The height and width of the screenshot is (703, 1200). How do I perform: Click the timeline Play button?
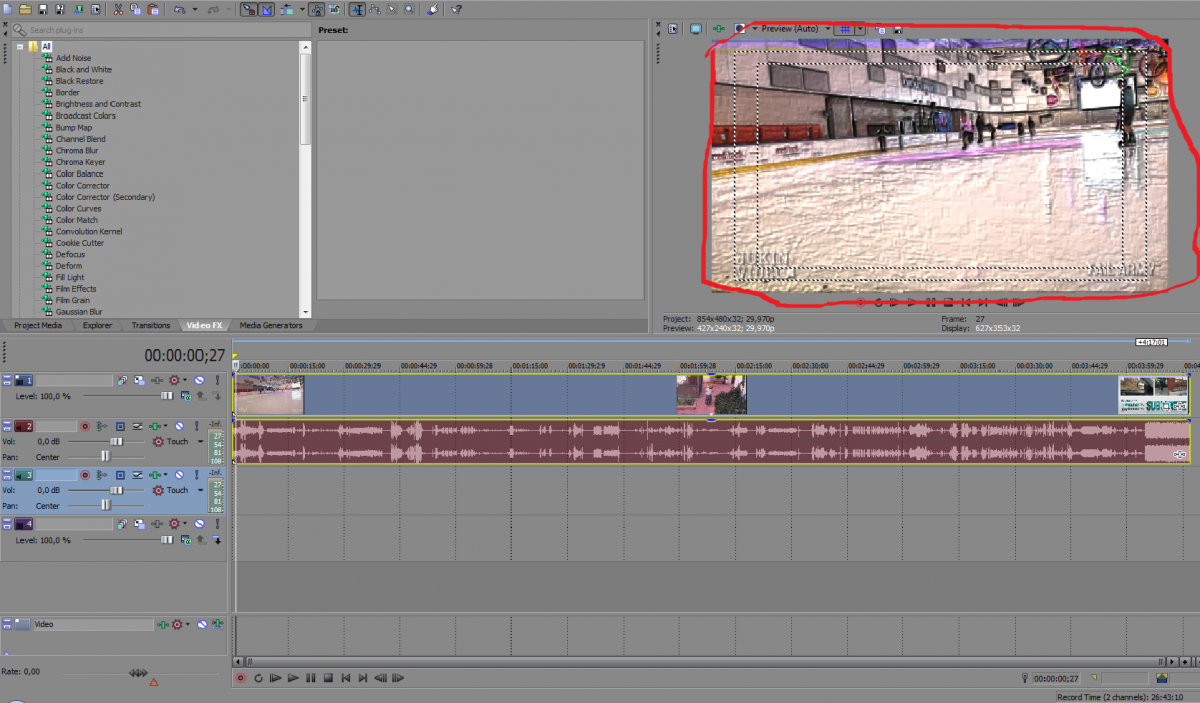click(x=293, y=678)
